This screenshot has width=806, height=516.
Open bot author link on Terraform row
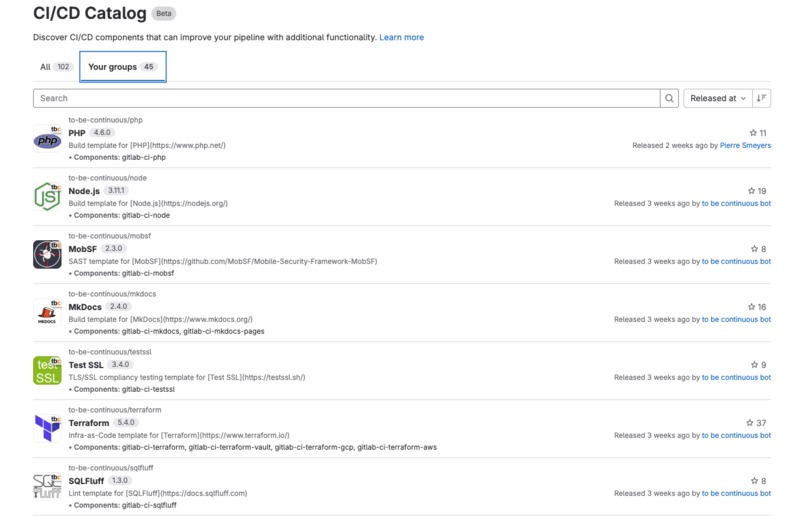[736, 436]
